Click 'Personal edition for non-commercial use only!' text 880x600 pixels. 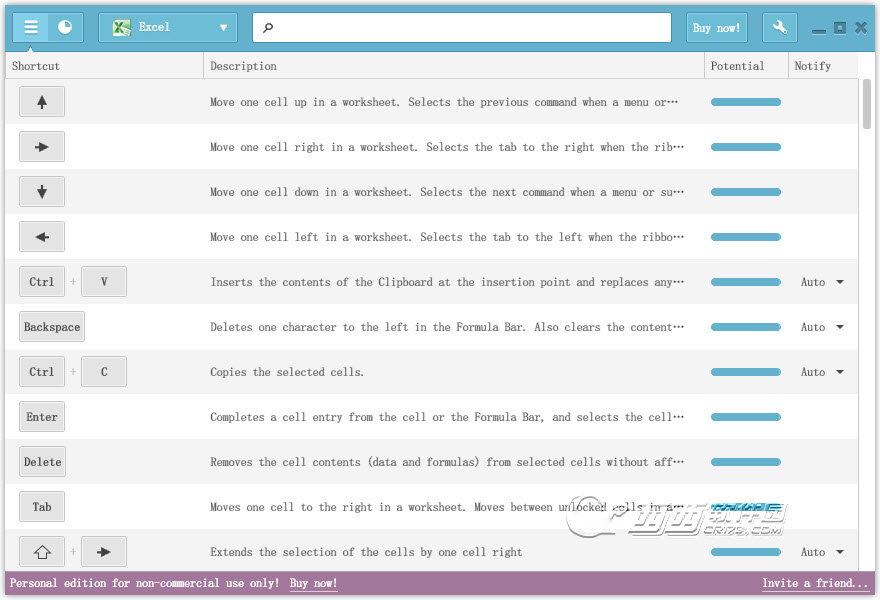pos(144,583)
